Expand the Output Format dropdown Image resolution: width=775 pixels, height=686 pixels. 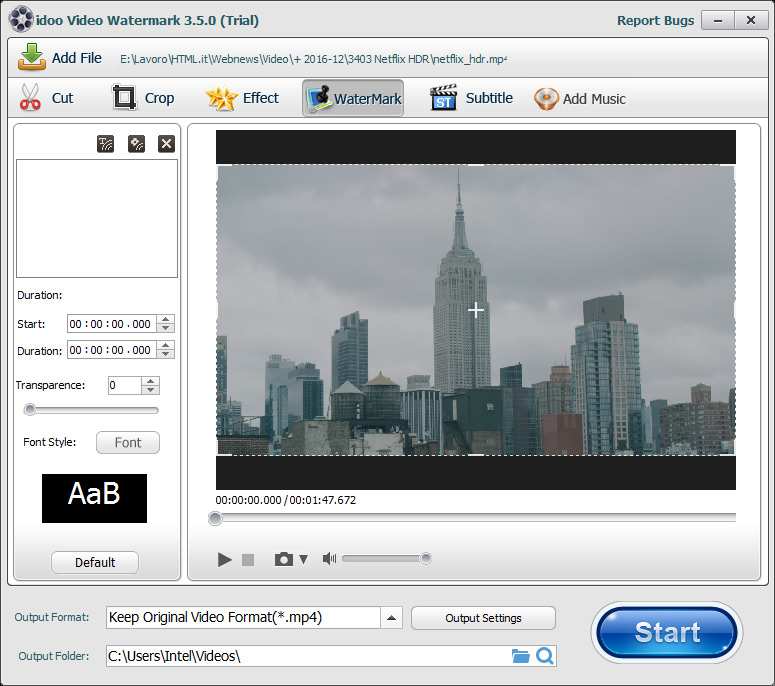[392, 617]
